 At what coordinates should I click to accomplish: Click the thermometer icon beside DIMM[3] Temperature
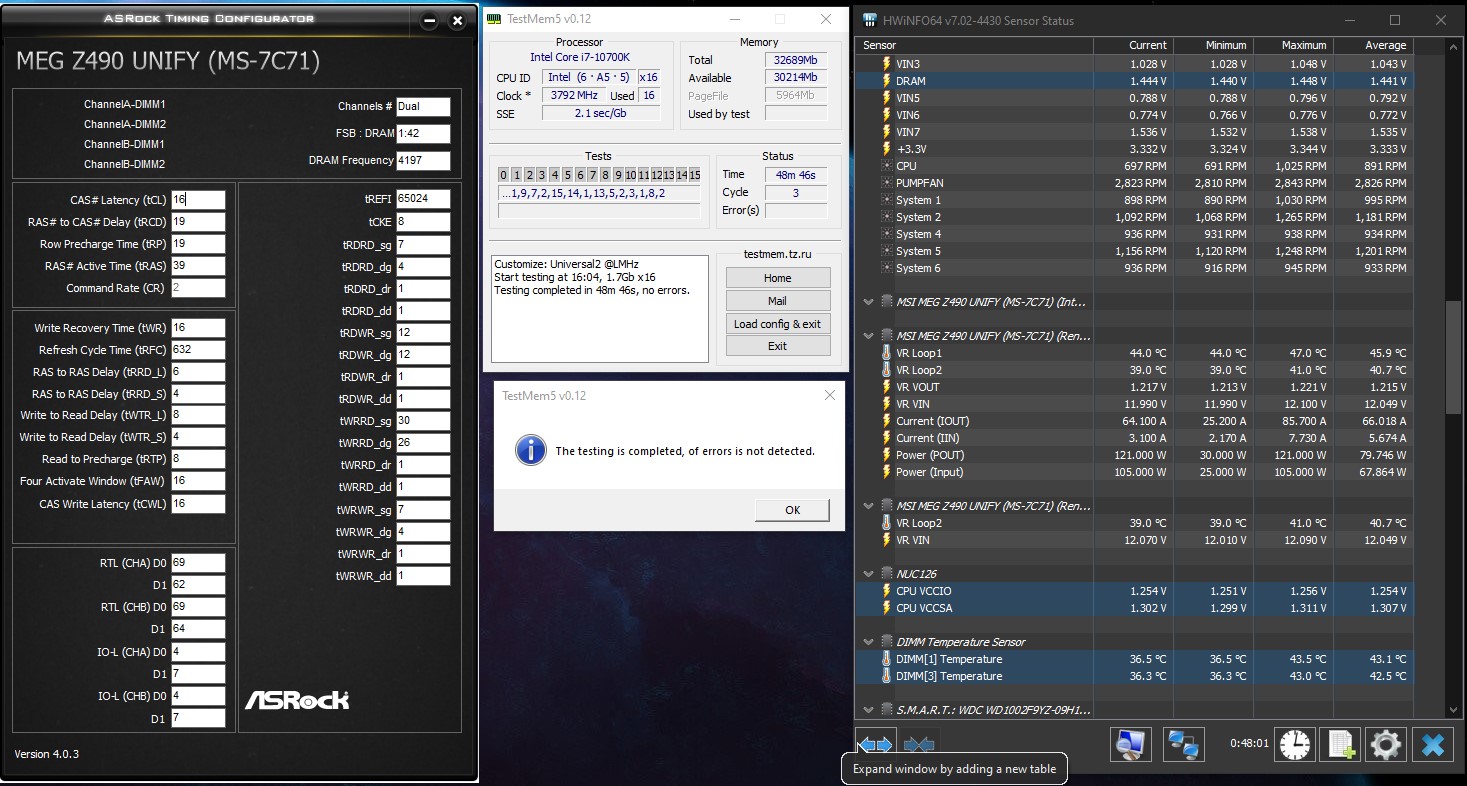(x=886, y=676)
